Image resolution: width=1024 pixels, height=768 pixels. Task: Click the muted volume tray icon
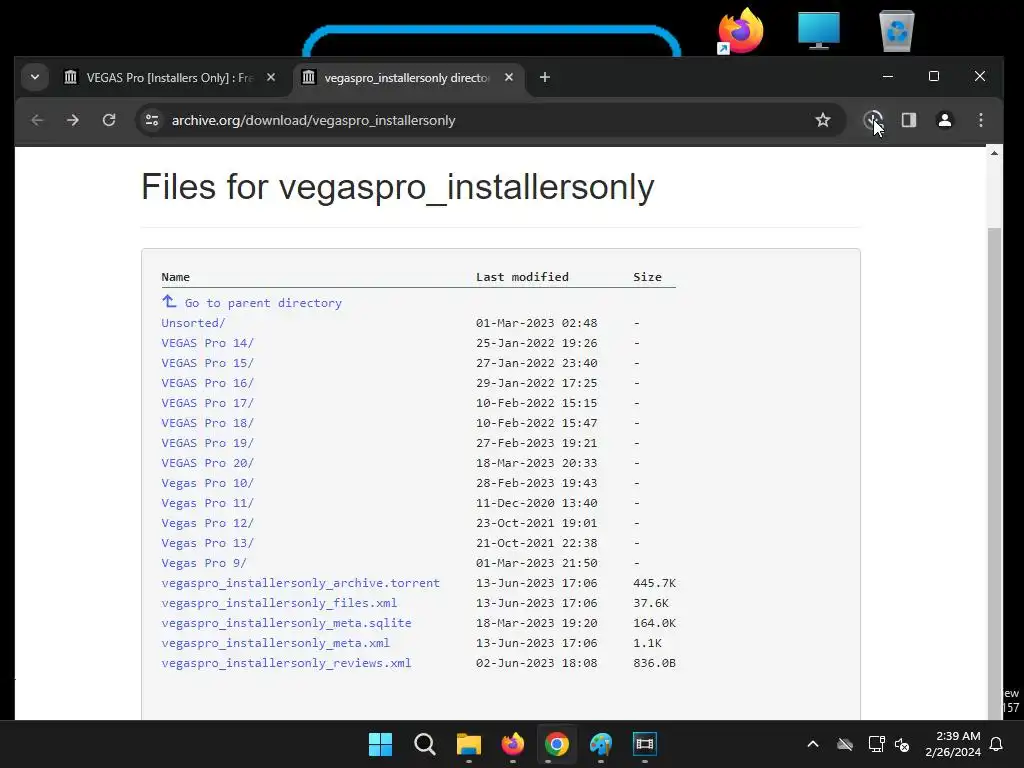[902, 744]
